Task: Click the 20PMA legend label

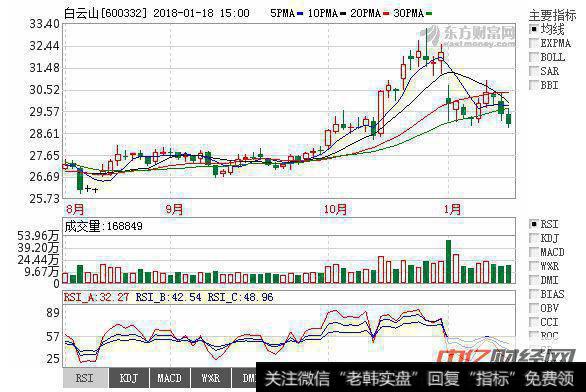Action: click(366, 13)
